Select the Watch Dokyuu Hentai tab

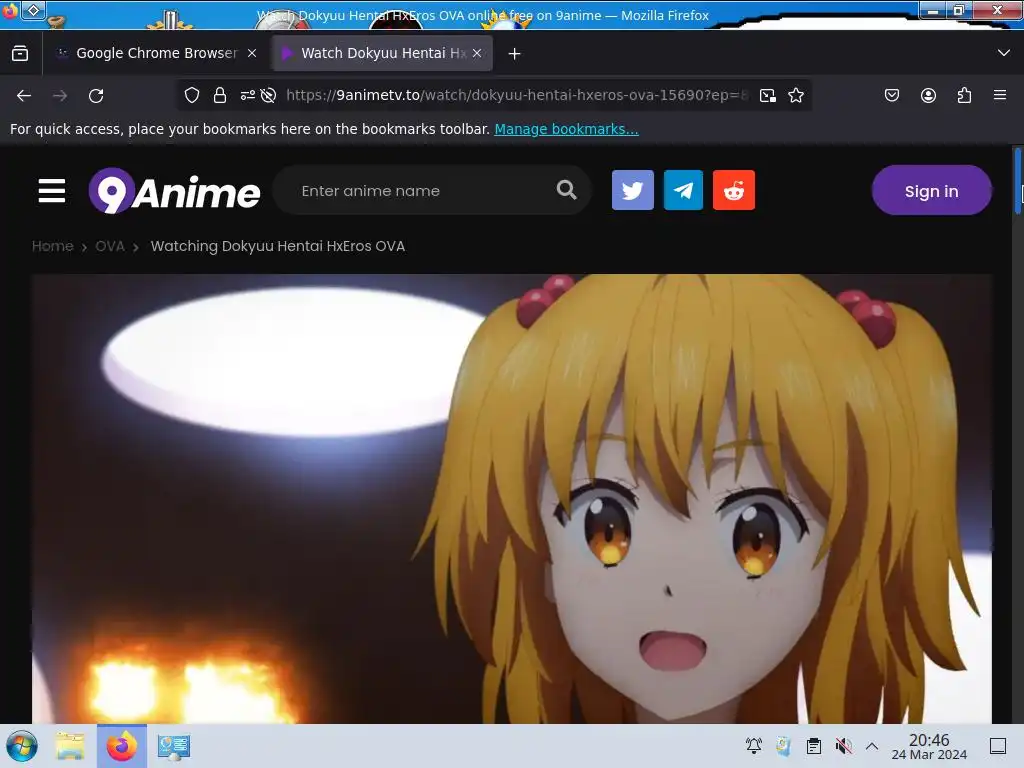(x=382, y=53)
